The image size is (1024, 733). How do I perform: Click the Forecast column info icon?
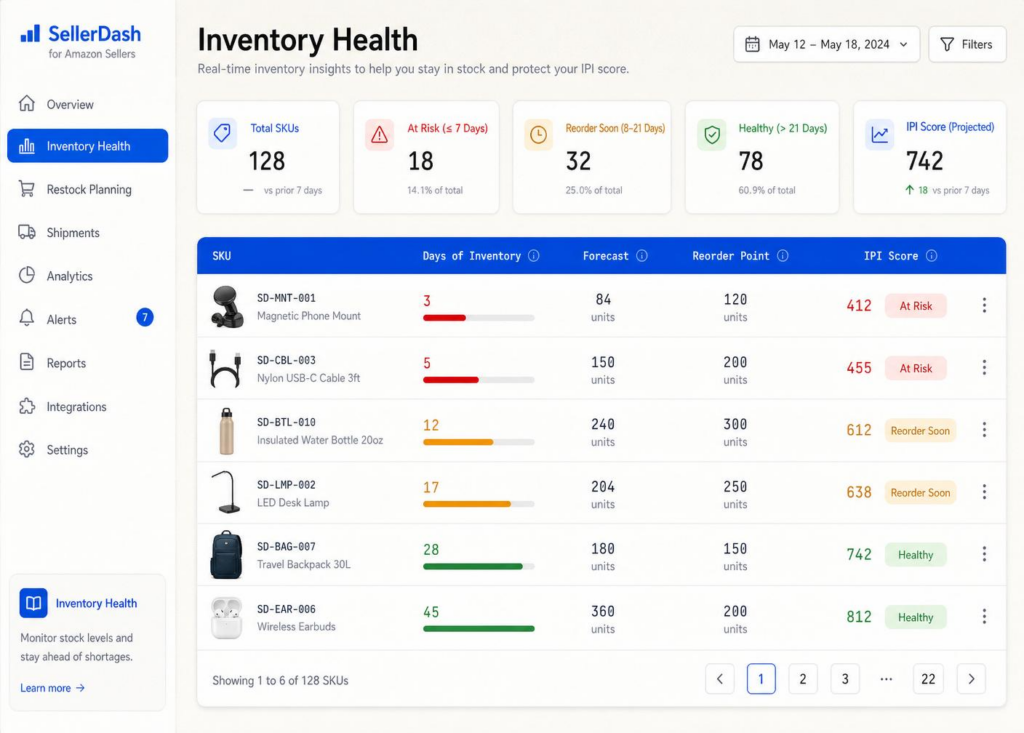(641, 255)
